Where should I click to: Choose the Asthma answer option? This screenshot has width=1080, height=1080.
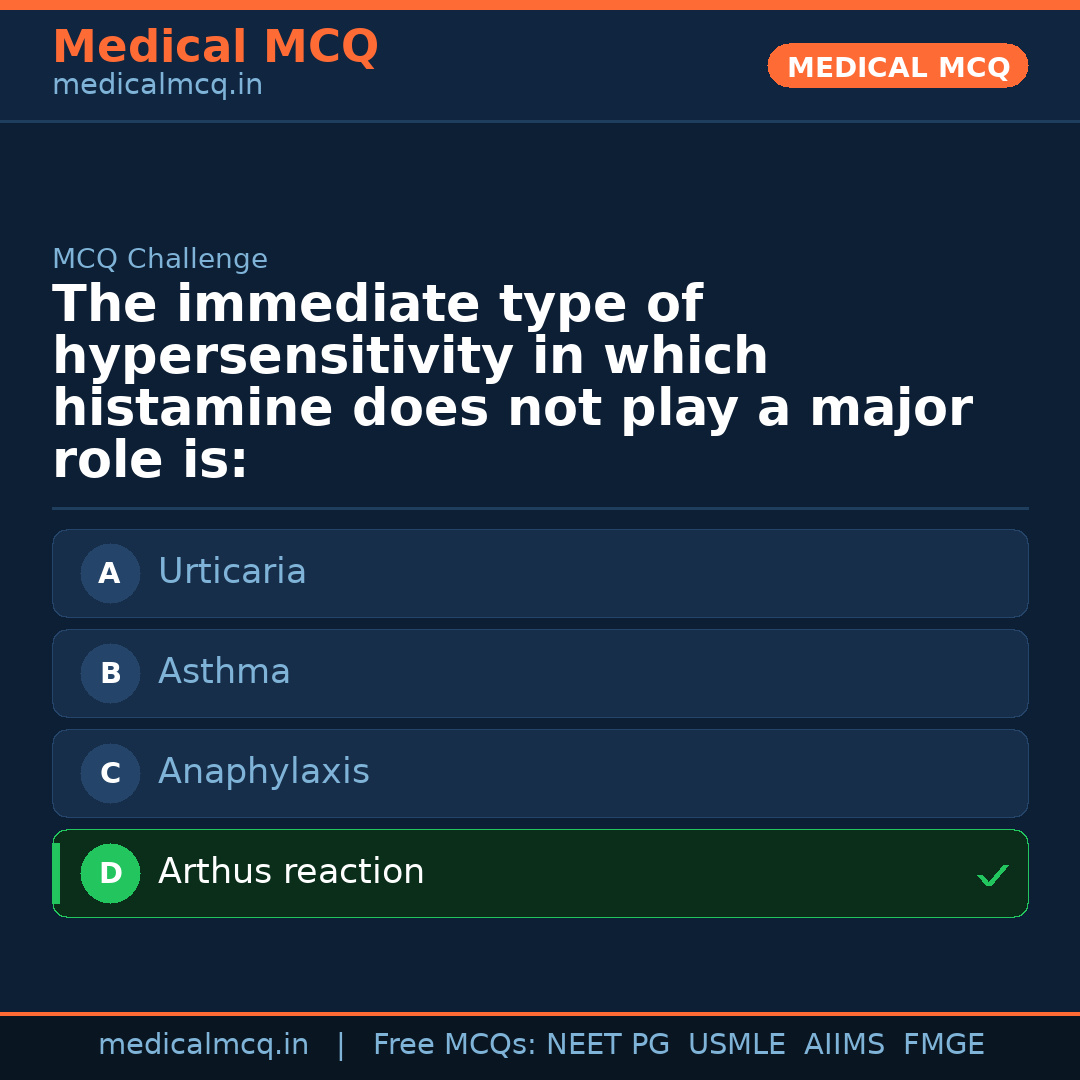pos(224,672)
